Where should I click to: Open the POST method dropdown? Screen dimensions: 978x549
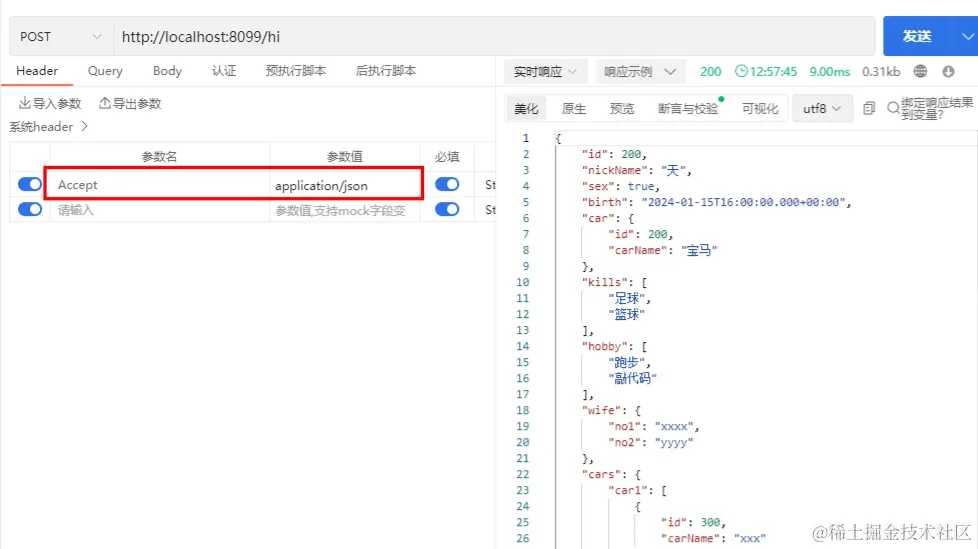click(61, 37)
